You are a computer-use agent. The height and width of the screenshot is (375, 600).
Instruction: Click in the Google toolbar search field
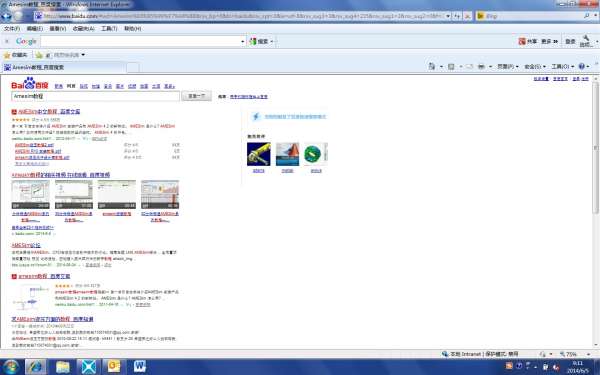(x=141, y=41)
